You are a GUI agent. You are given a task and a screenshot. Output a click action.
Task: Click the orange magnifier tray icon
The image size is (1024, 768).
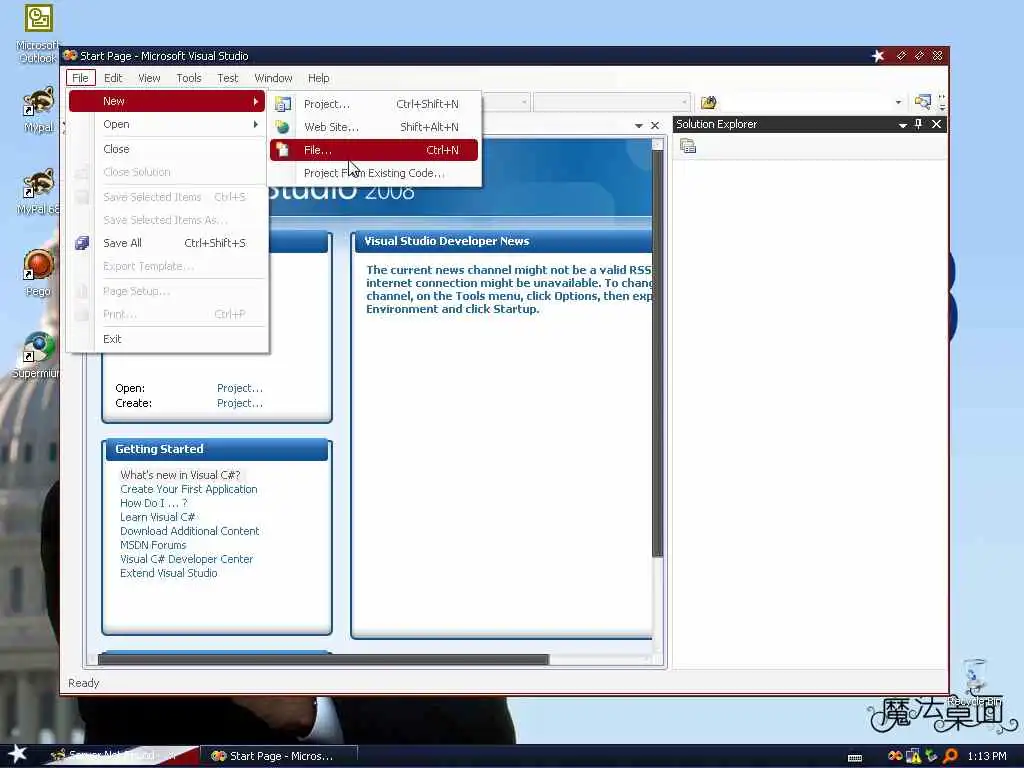[x=950, y=756]
